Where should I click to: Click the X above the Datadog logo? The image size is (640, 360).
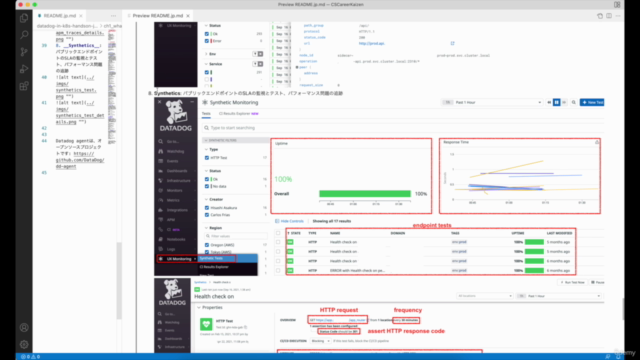[160, 102]
